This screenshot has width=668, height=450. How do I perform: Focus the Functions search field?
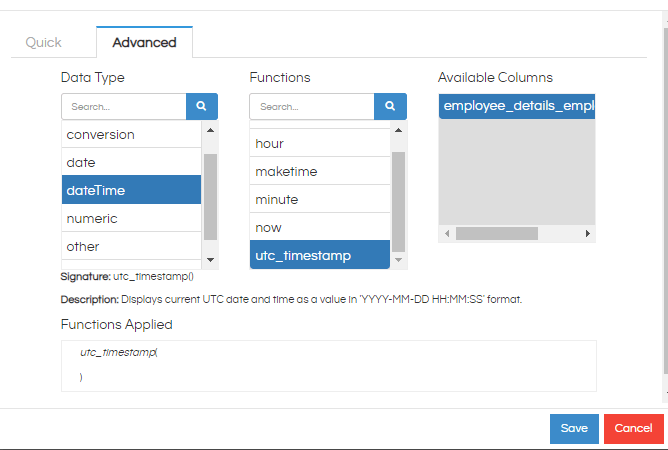pos(312,107)
